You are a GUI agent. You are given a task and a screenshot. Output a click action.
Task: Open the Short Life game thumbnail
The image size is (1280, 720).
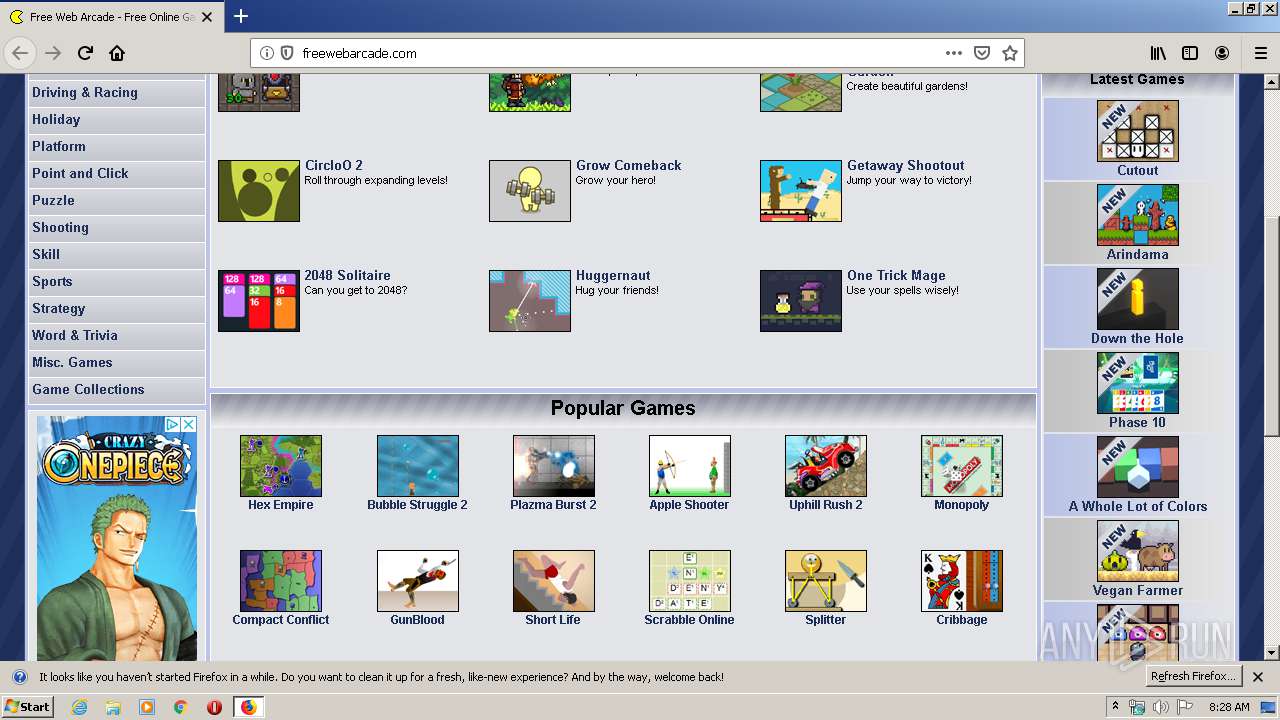click(554, 581)
